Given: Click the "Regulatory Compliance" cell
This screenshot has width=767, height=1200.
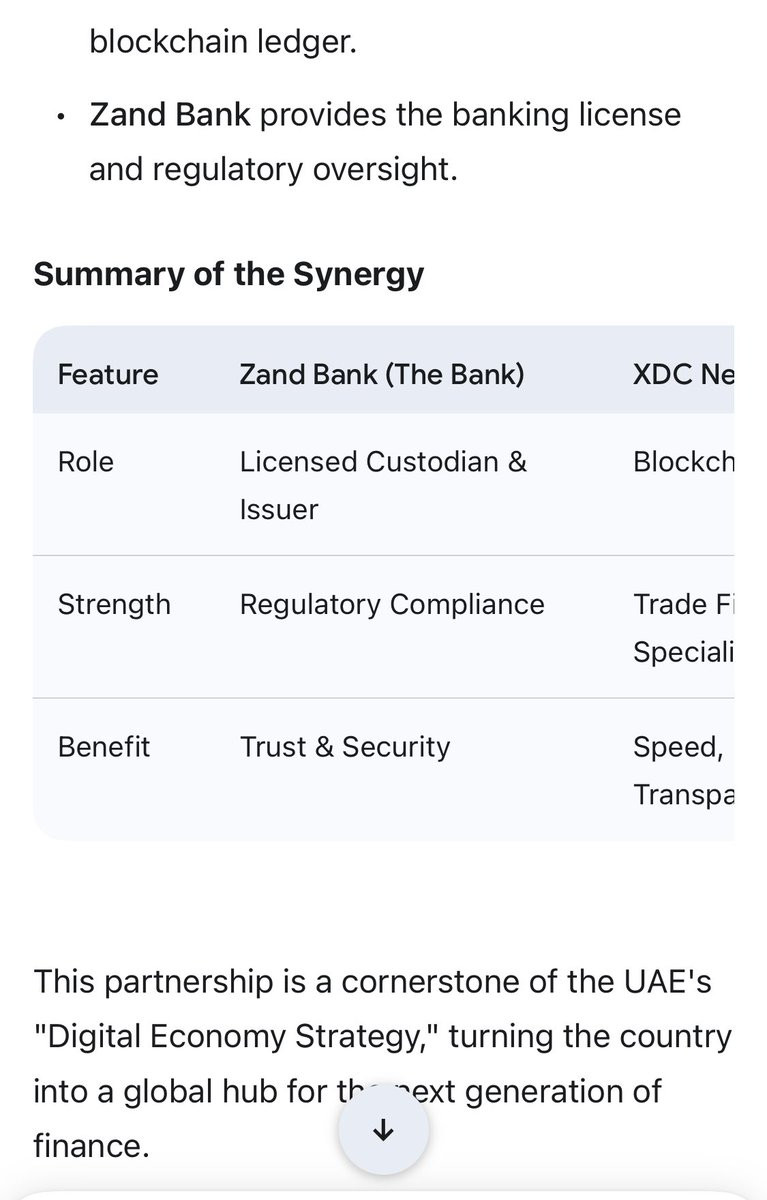Looking at the screenshot, I should tap(392, 604).
